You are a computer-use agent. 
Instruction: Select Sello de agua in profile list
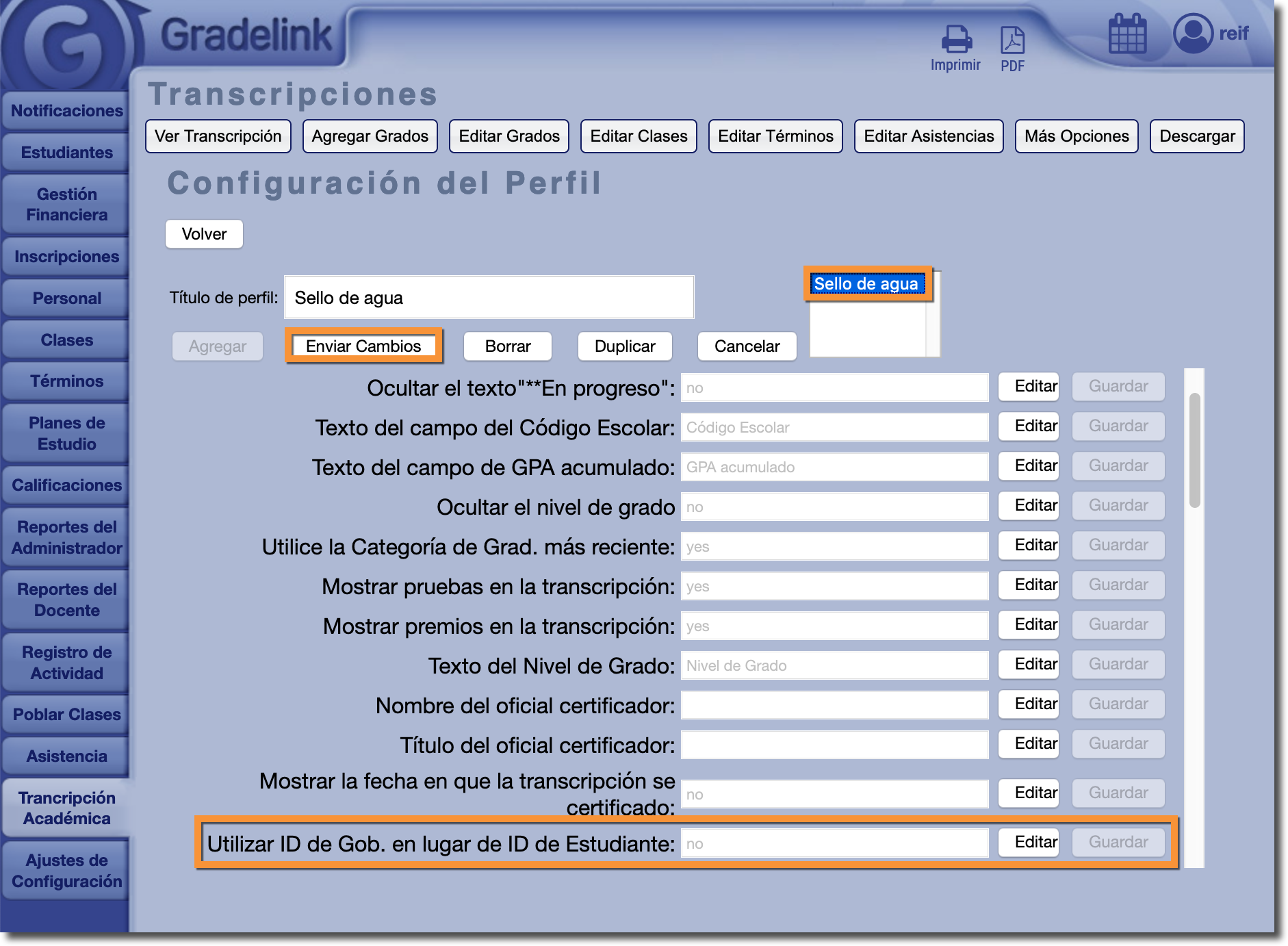866,284
